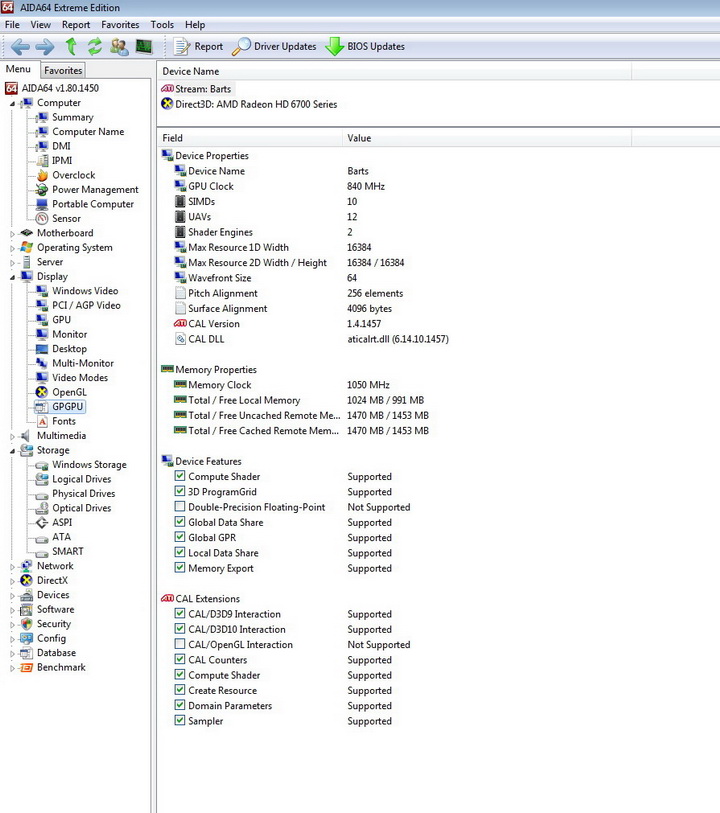Select the Benchmark icon in the tree

point(26,668)
